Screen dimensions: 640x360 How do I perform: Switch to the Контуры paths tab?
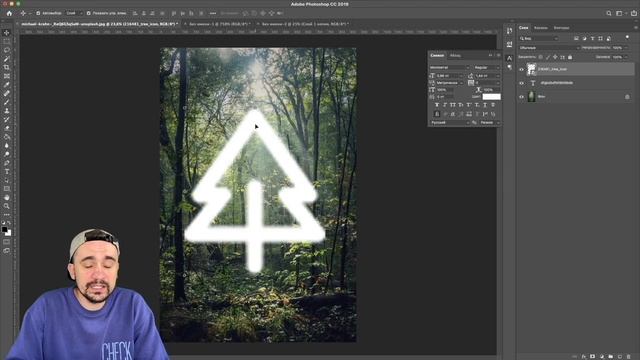click(561, 28)
